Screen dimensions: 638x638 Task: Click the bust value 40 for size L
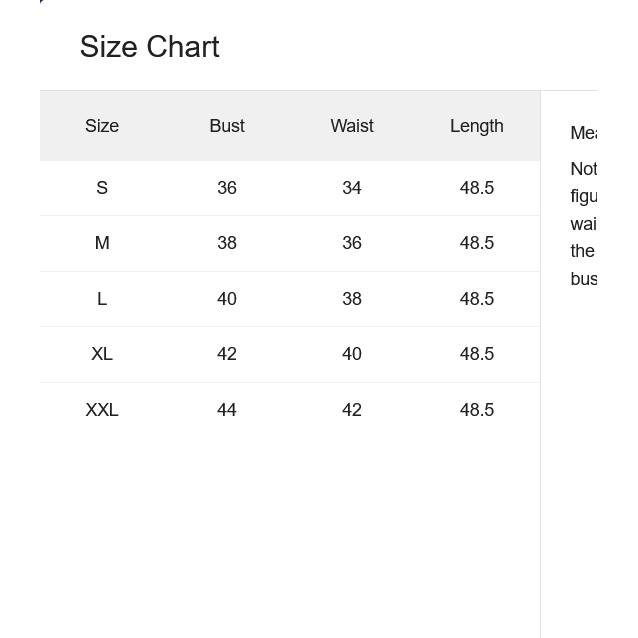pyautogui.click(x=227, y=299)
